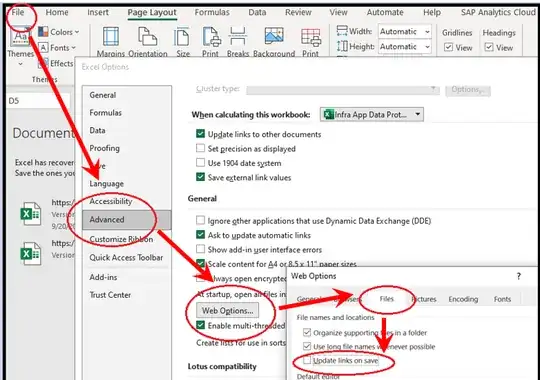The width and height of the screenshot is (540, 380).
Task: Expand the Colors dropdown arrow
Action: click(77, 32)
